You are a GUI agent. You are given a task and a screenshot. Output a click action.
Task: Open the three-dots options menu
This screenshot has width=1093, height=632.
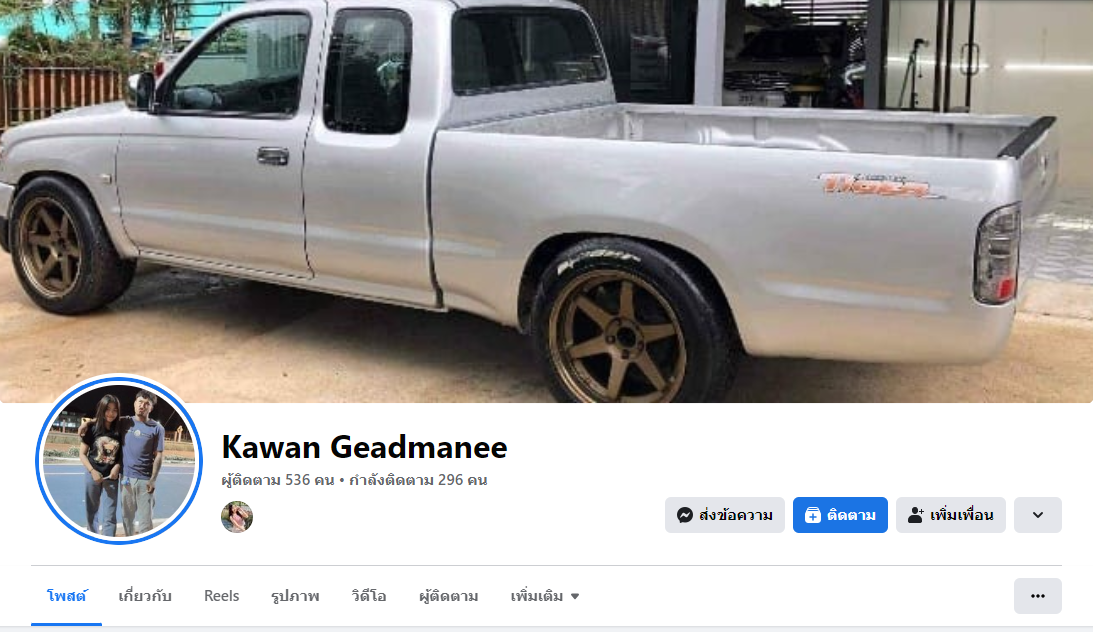1037,596
